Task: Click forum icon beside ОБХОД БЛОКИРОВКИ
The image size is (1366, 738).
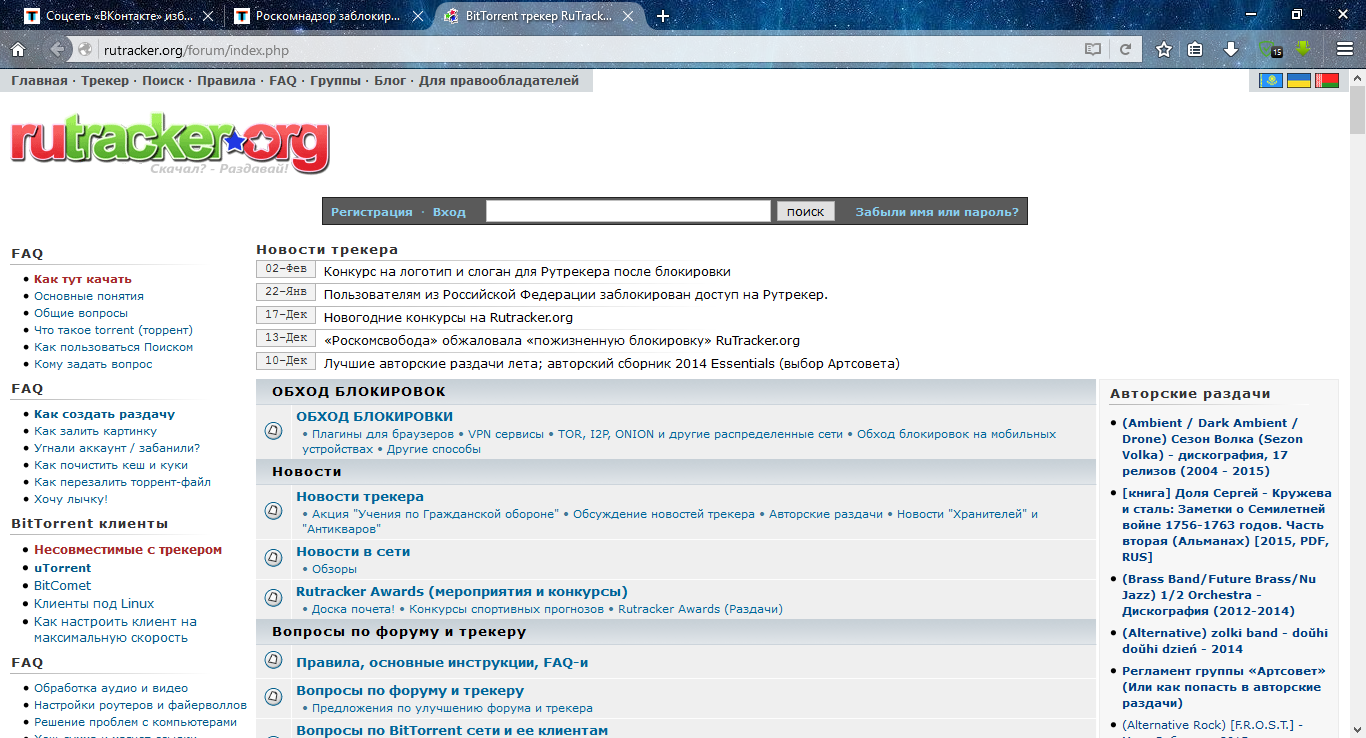Action: click(x=273, y=431)
